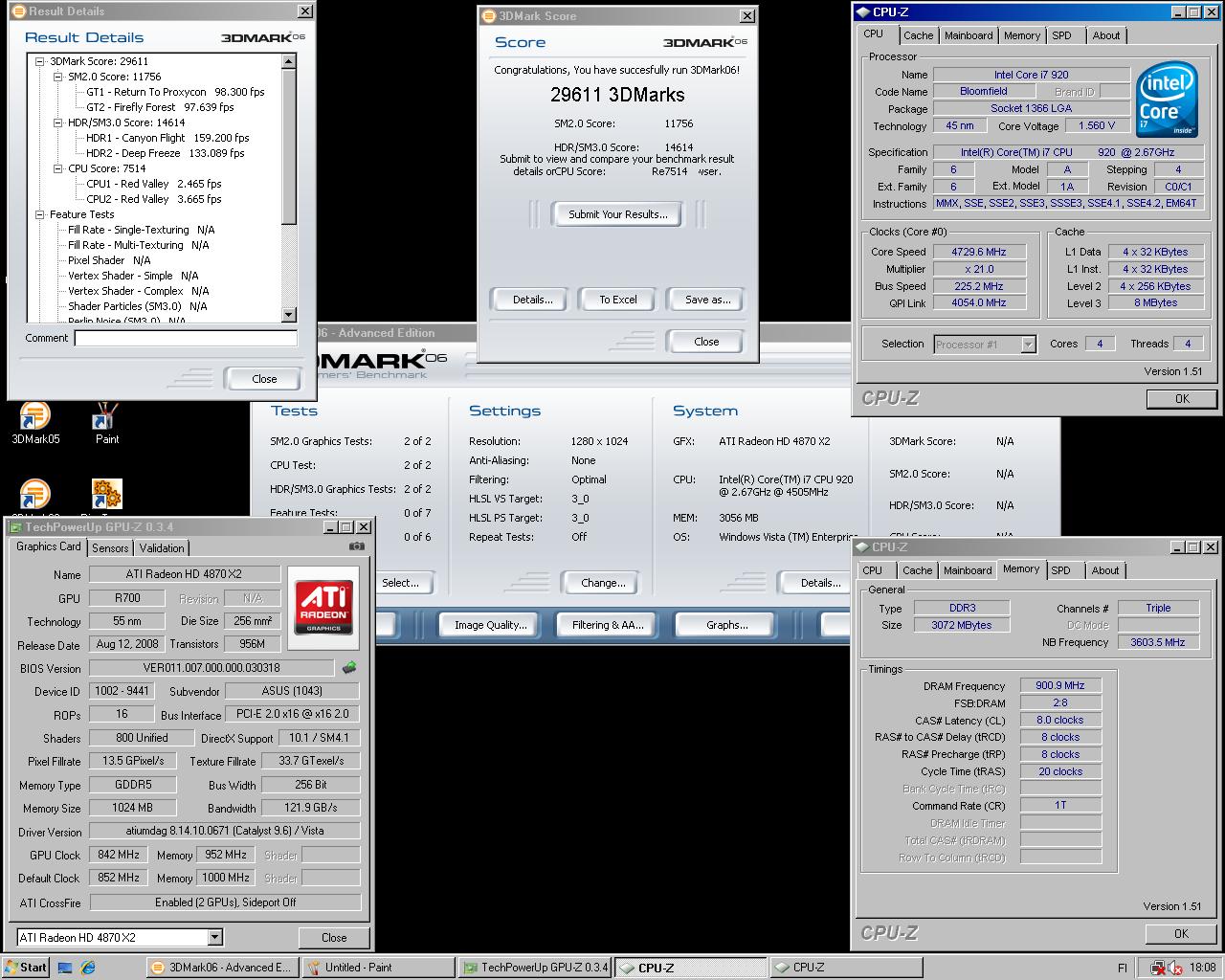This screenshot has width=1225, height=980.
Task: Open the About tab in top CPU-Z
Action: click(1105, 35)
